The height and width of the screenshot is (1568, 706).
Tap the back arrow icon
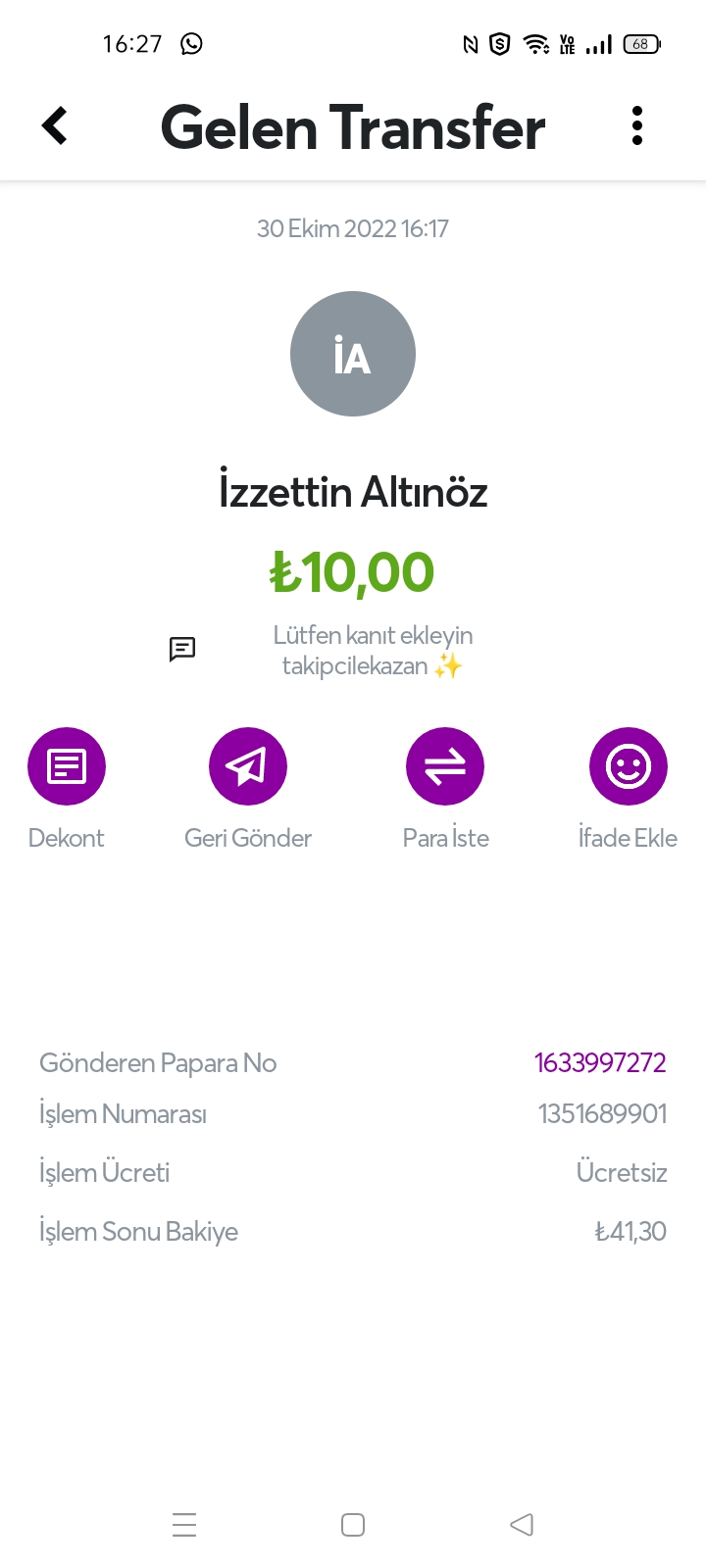pos(55,125)
